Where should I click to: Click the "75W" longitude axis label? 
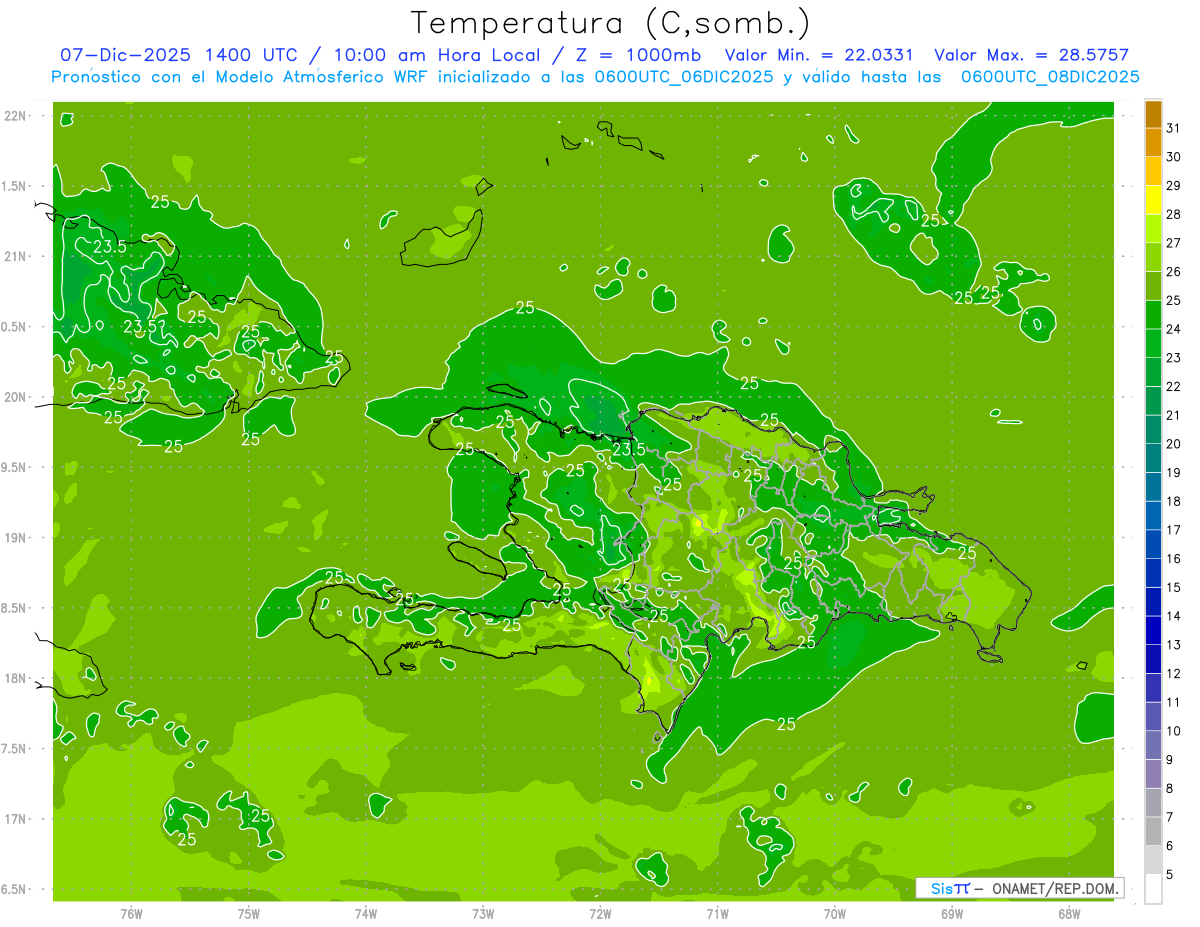(249, 913)
